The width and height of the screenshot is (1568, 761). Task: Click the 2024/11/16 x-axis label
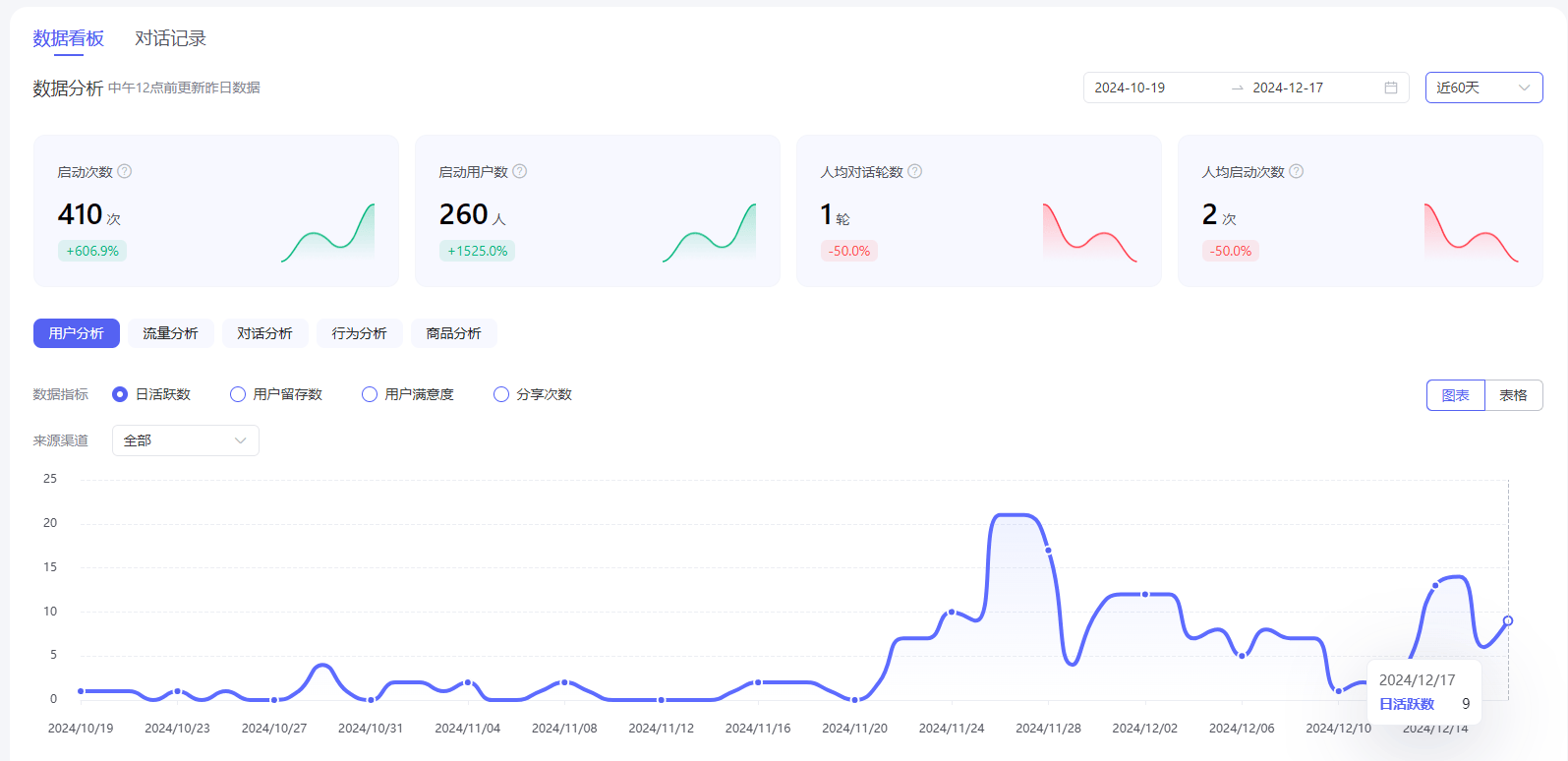click(x=758, y=729)
